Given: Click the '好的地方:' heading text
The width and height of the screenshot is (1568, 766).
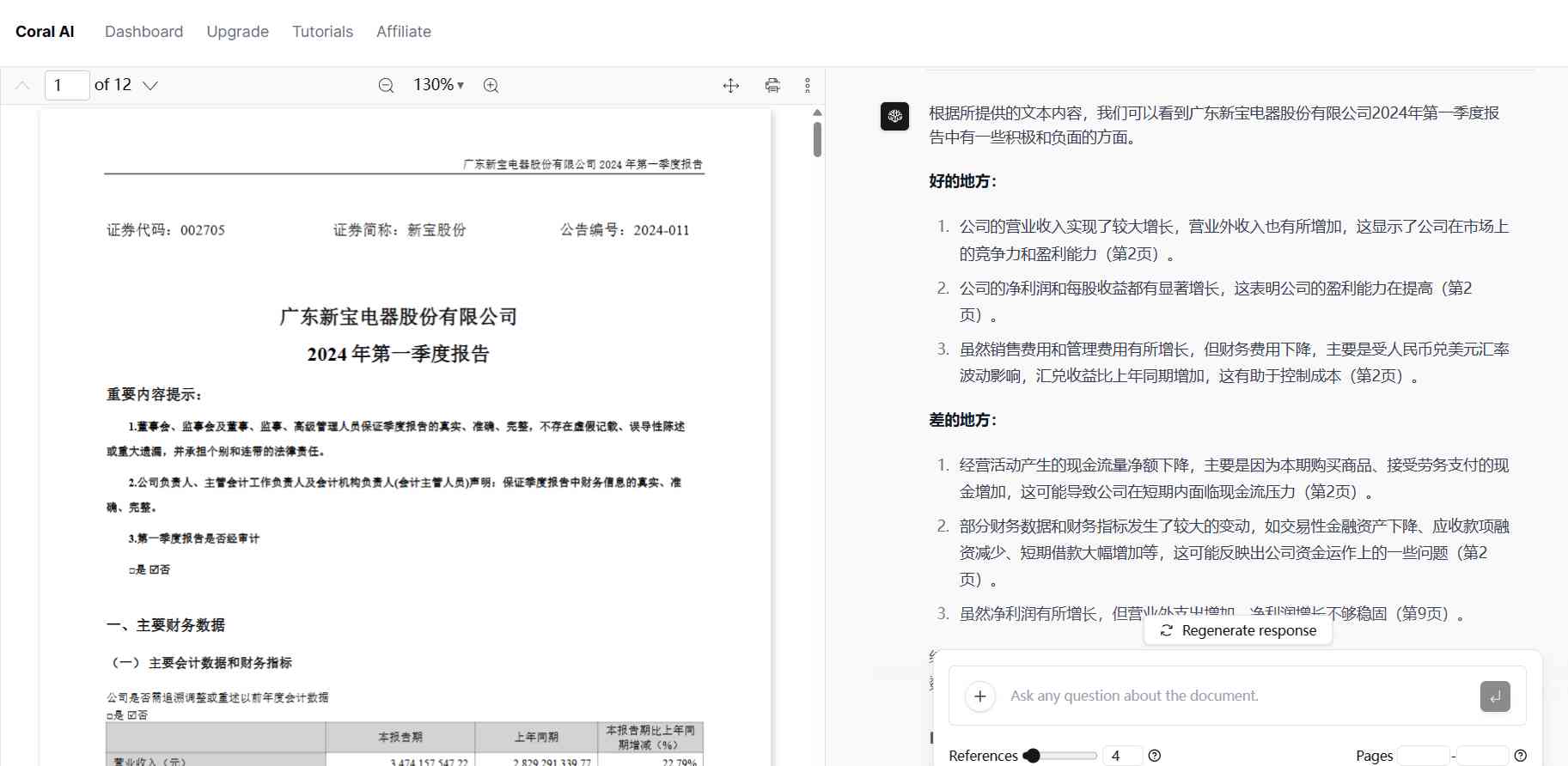Looking at the screenshot, I should tap(963, 181).
